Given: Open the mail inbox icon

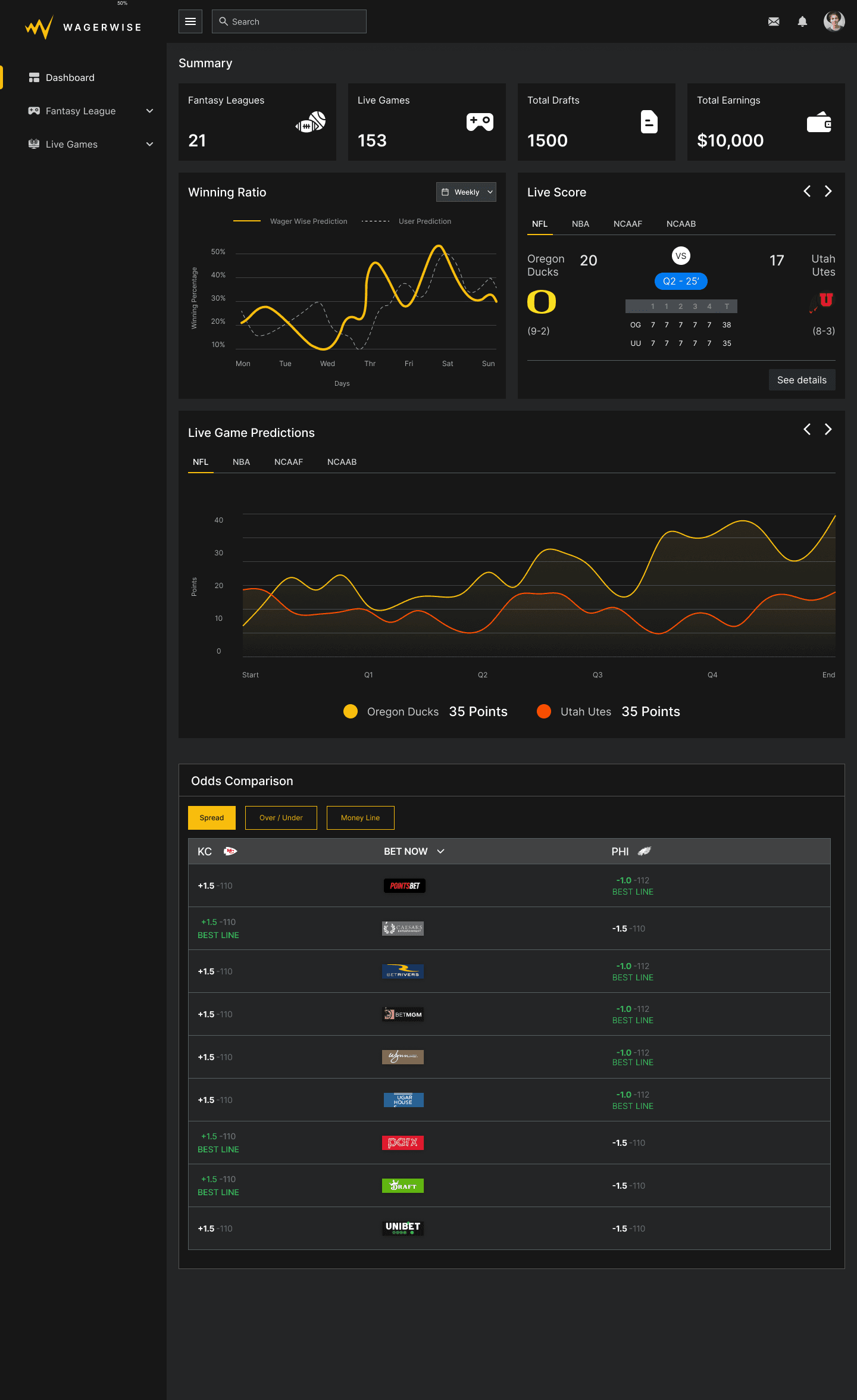Looking at the screenshot, I should point(774,21).
